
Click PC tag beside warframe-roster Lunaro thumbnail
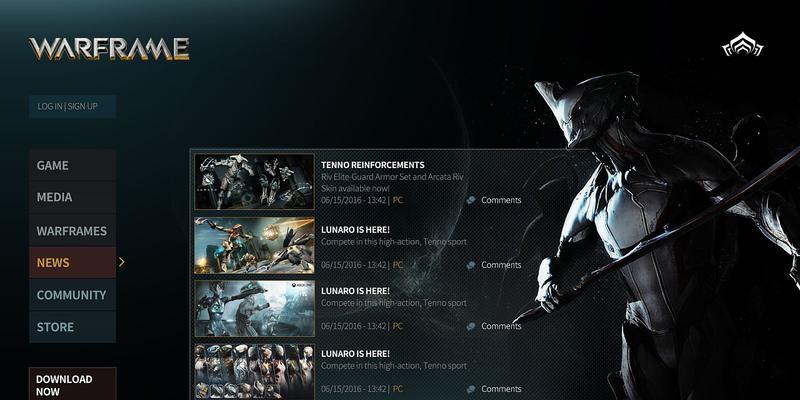(x=397, y=389)
